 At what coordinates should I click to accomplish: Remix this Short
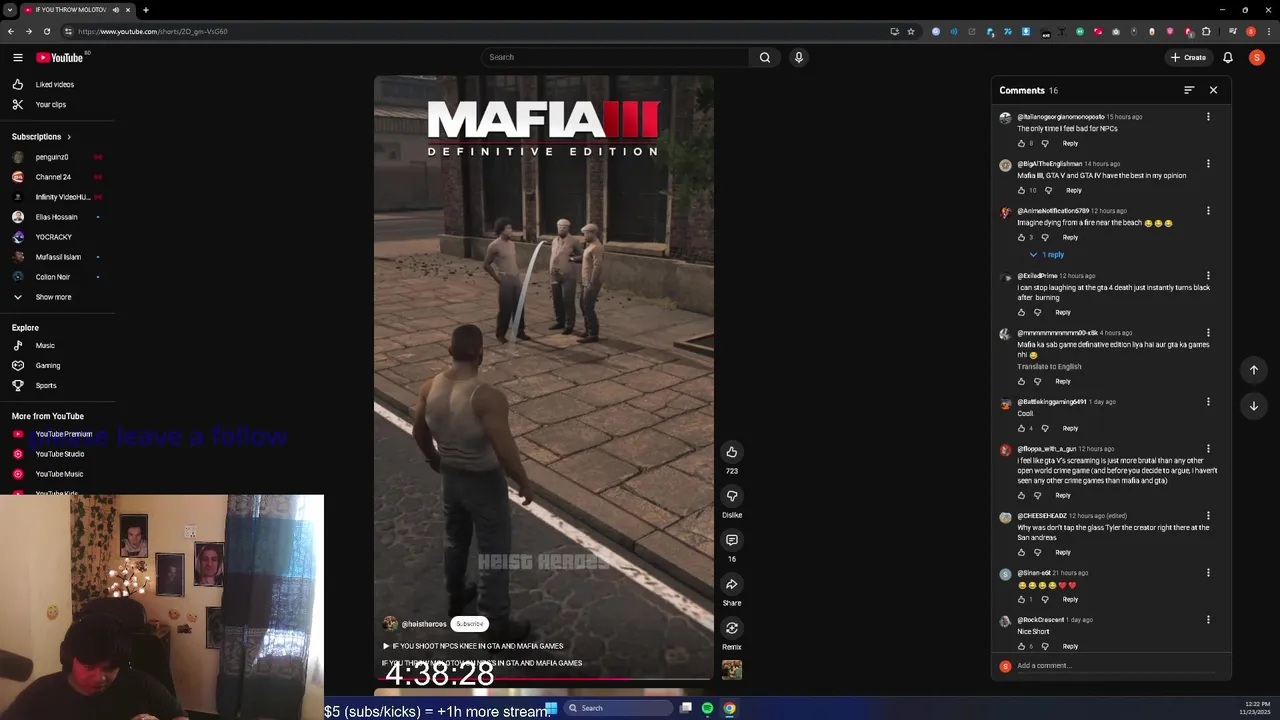click(x=732, y=628)
